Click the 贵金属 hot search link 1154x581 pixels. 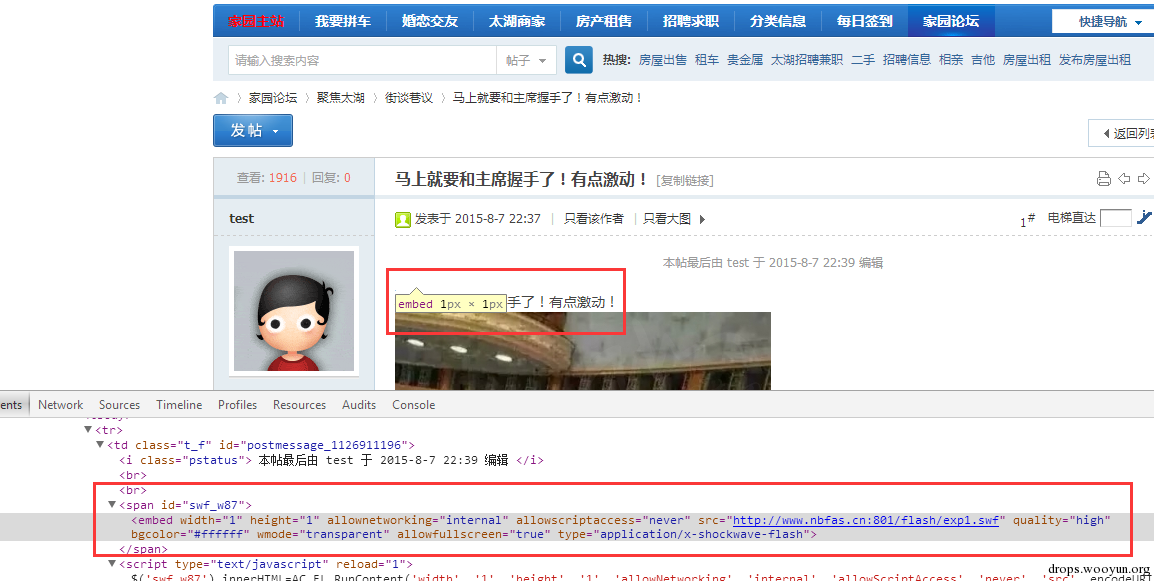click(745, 60)
